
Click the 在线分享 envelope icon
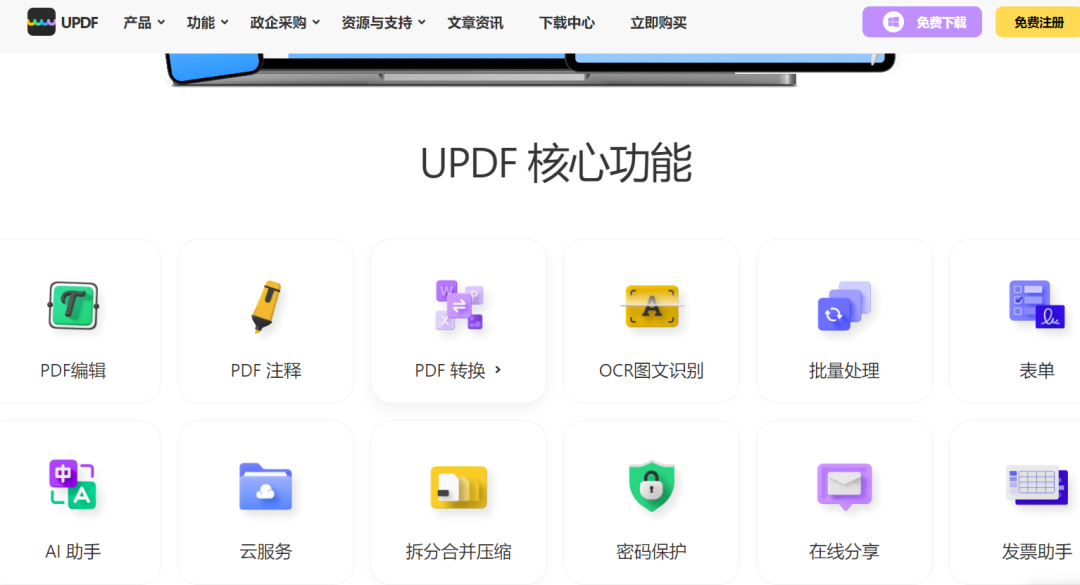click(x=844, y=486)
